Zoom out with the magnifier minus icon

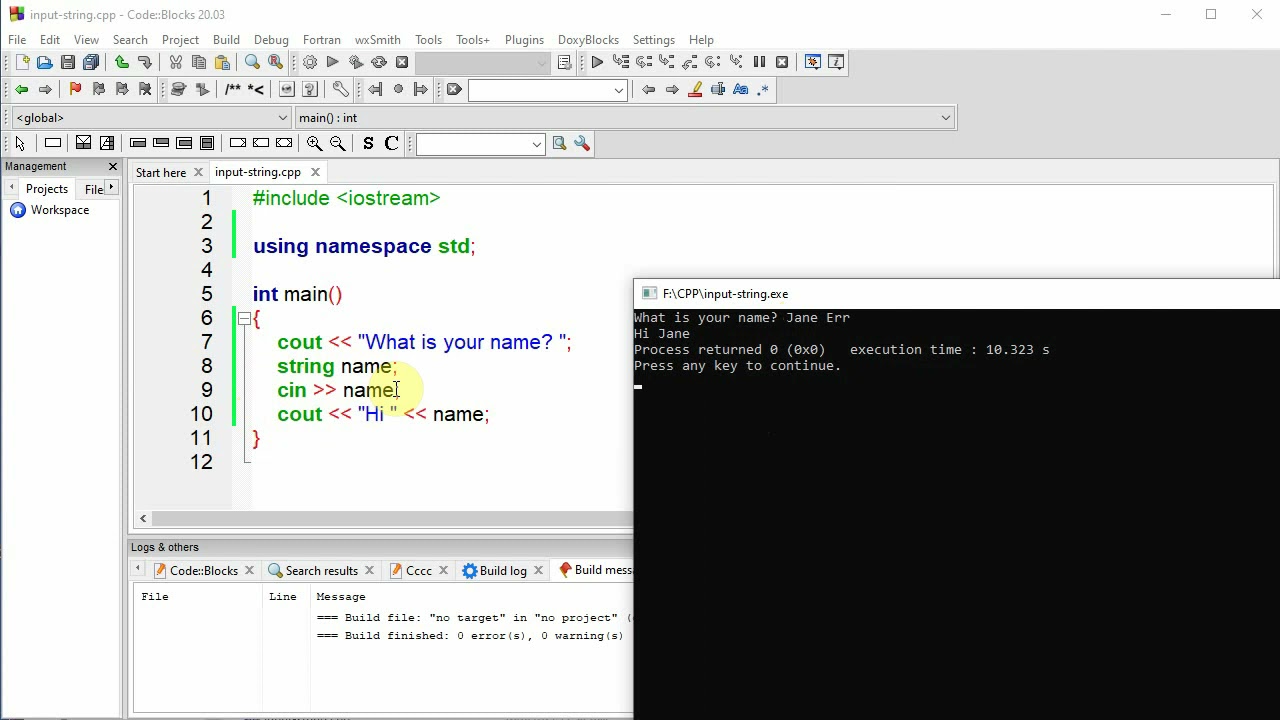337,144
